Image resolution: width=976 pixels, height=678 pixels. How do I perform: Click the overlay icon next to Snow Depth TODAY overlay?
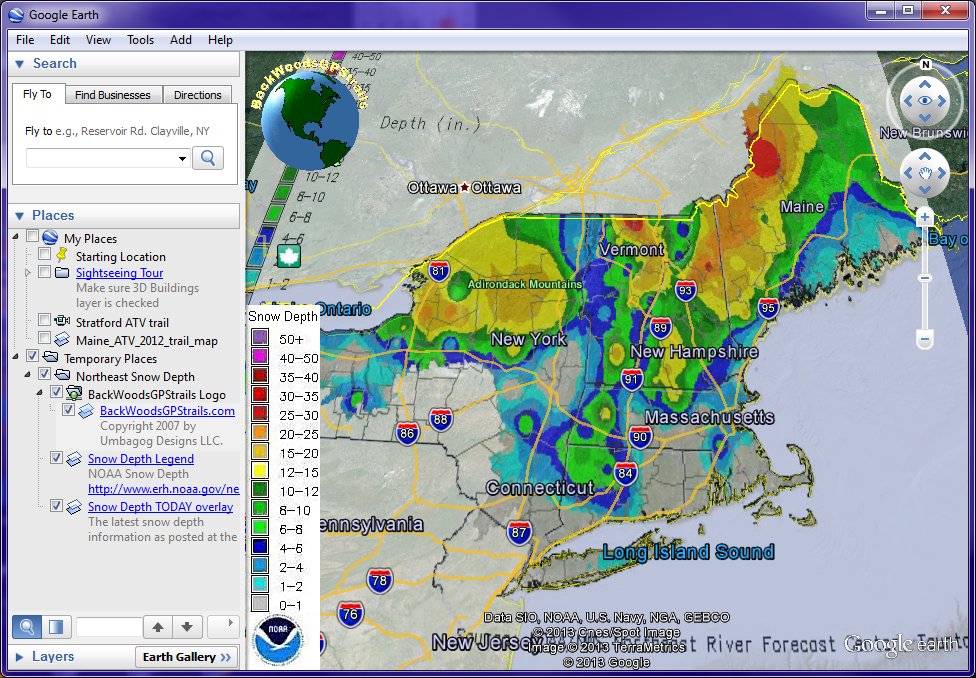point(74,507)
